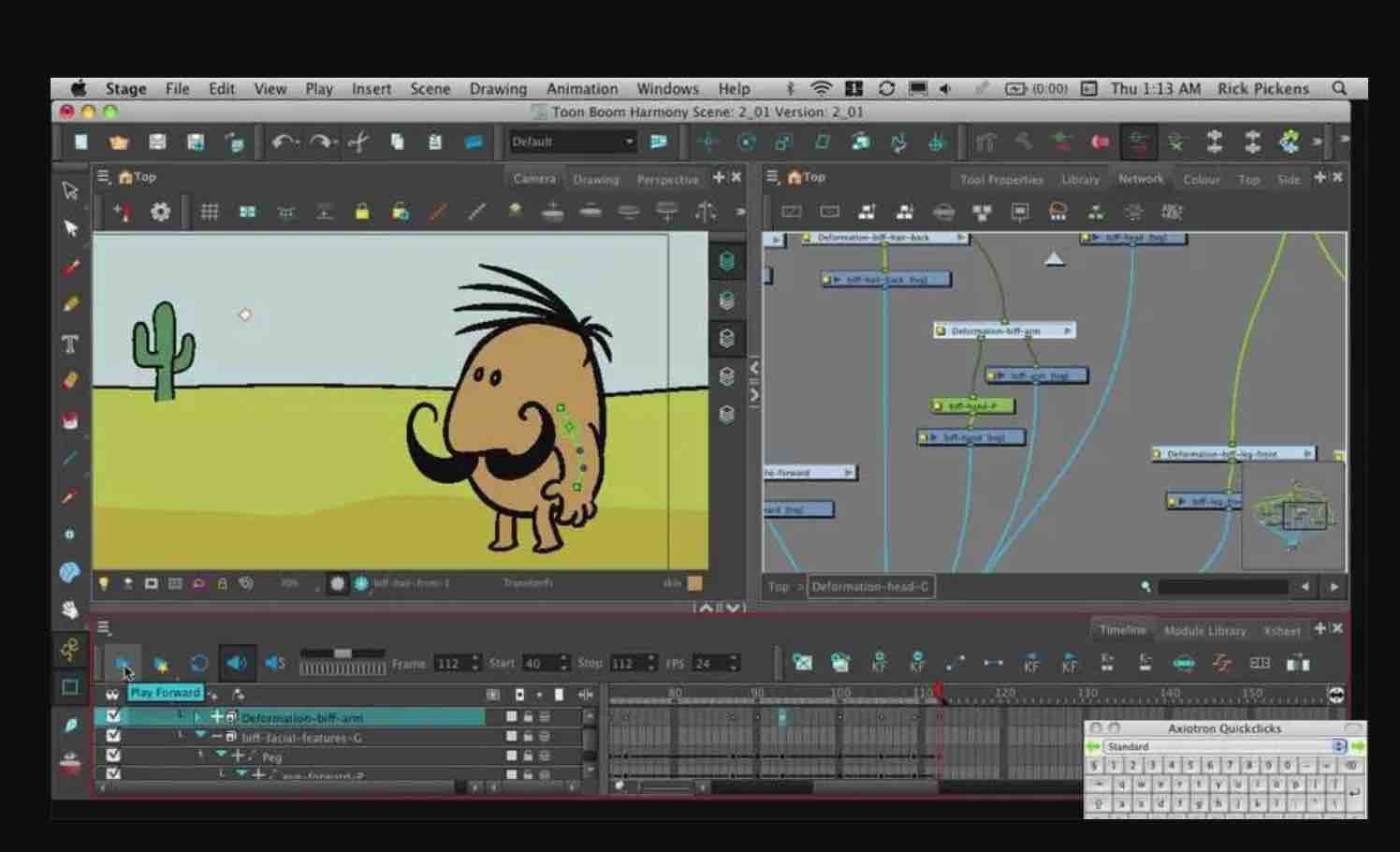The width and height of the screenshot is (1400, 852).
Task: Switch to the Network tab
Action: [1141, 178]
